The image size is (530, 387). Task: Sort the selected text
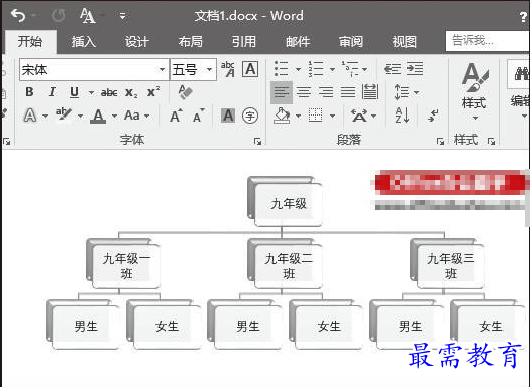tap(402, 116)
